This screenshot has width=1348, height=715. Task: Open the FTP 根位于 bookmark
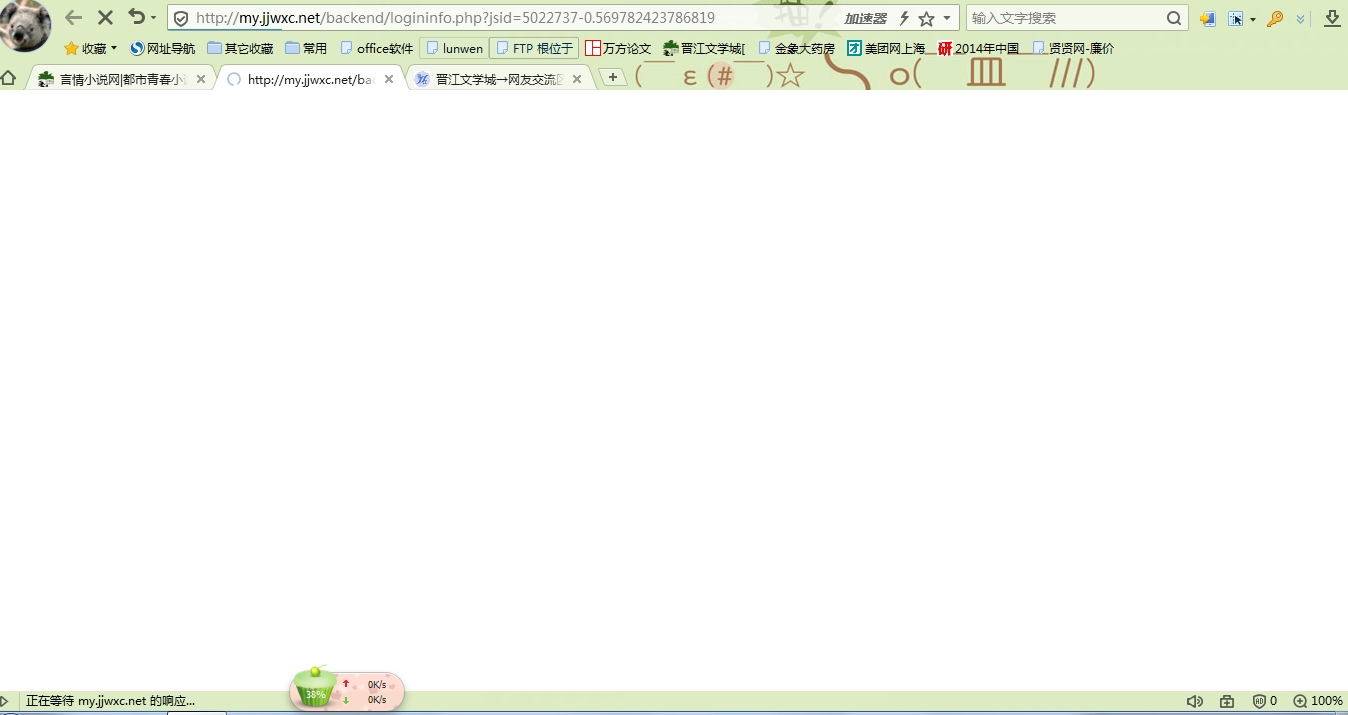click(534, 48)
